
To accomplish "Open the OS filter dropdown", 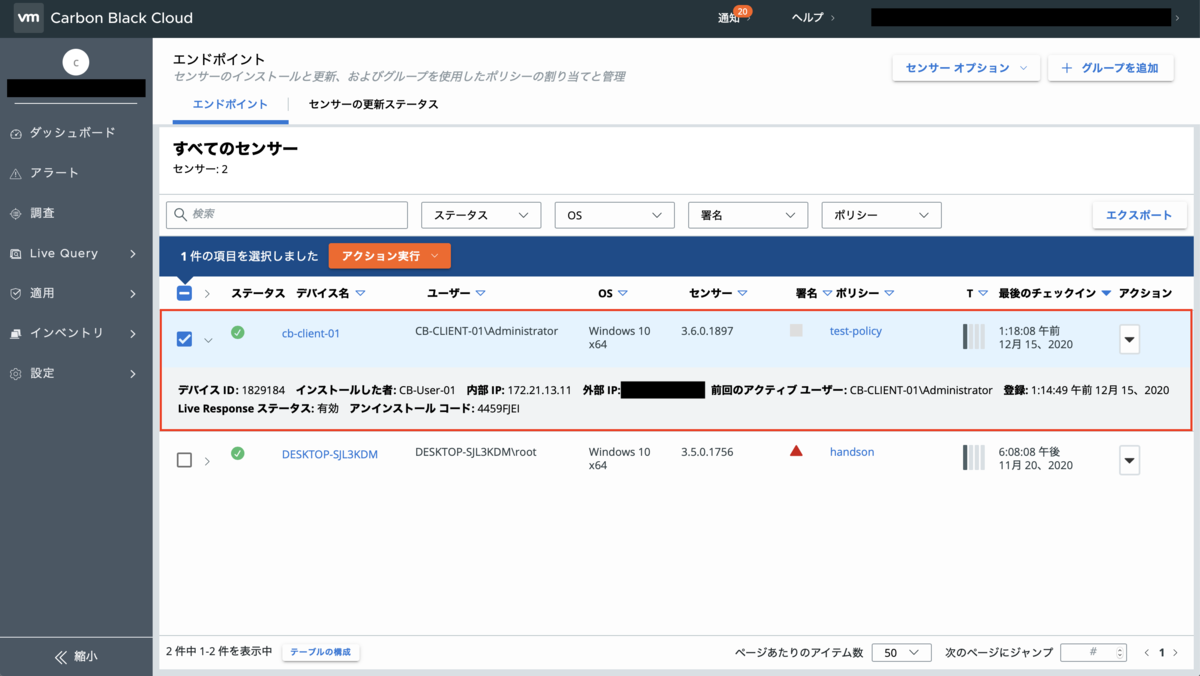I will [x=615, y=215].
